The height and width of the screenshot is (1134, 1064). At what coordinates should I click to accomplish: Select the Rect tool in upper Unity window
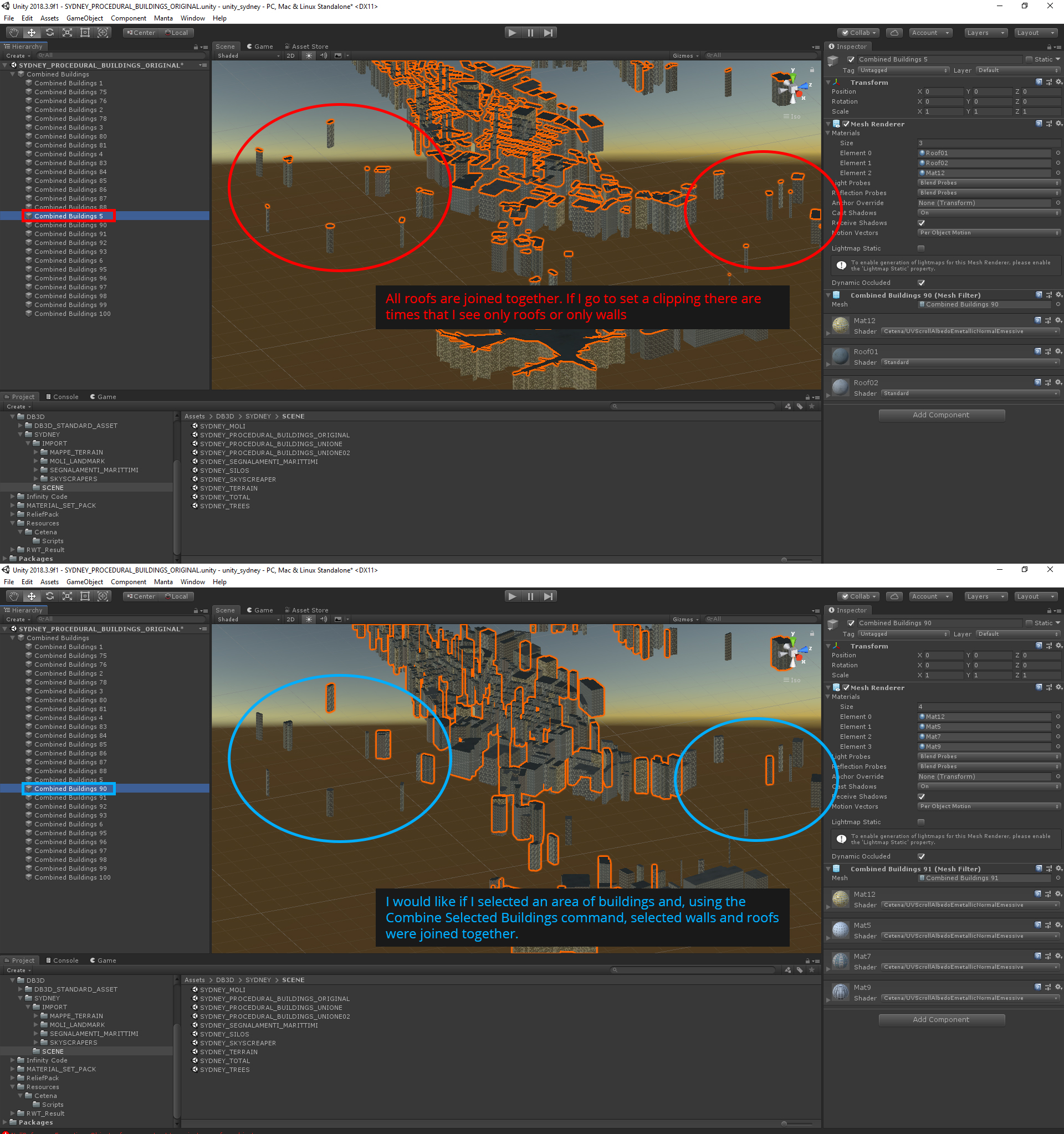click(85, 33)
